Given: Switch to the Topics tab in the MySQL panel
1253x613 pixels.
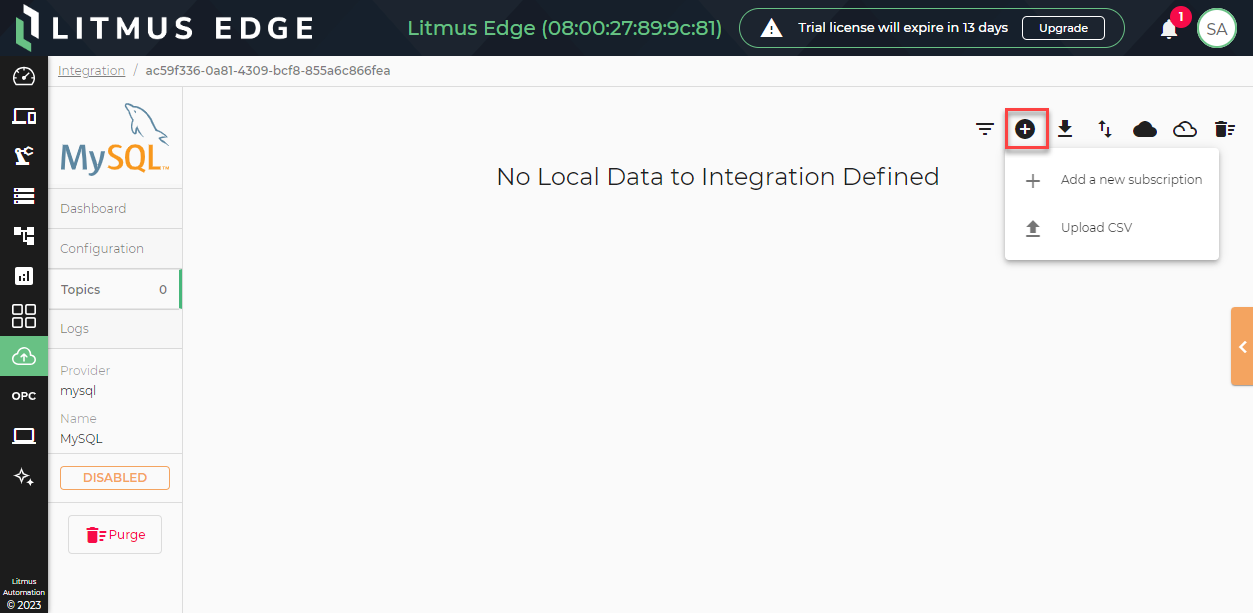Looking at the screenshot, I should 81,289.
